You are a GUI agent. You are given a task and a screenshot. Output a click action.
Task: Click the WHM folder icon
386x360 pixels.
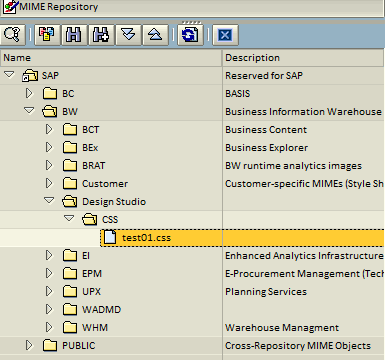pos(70,328)
